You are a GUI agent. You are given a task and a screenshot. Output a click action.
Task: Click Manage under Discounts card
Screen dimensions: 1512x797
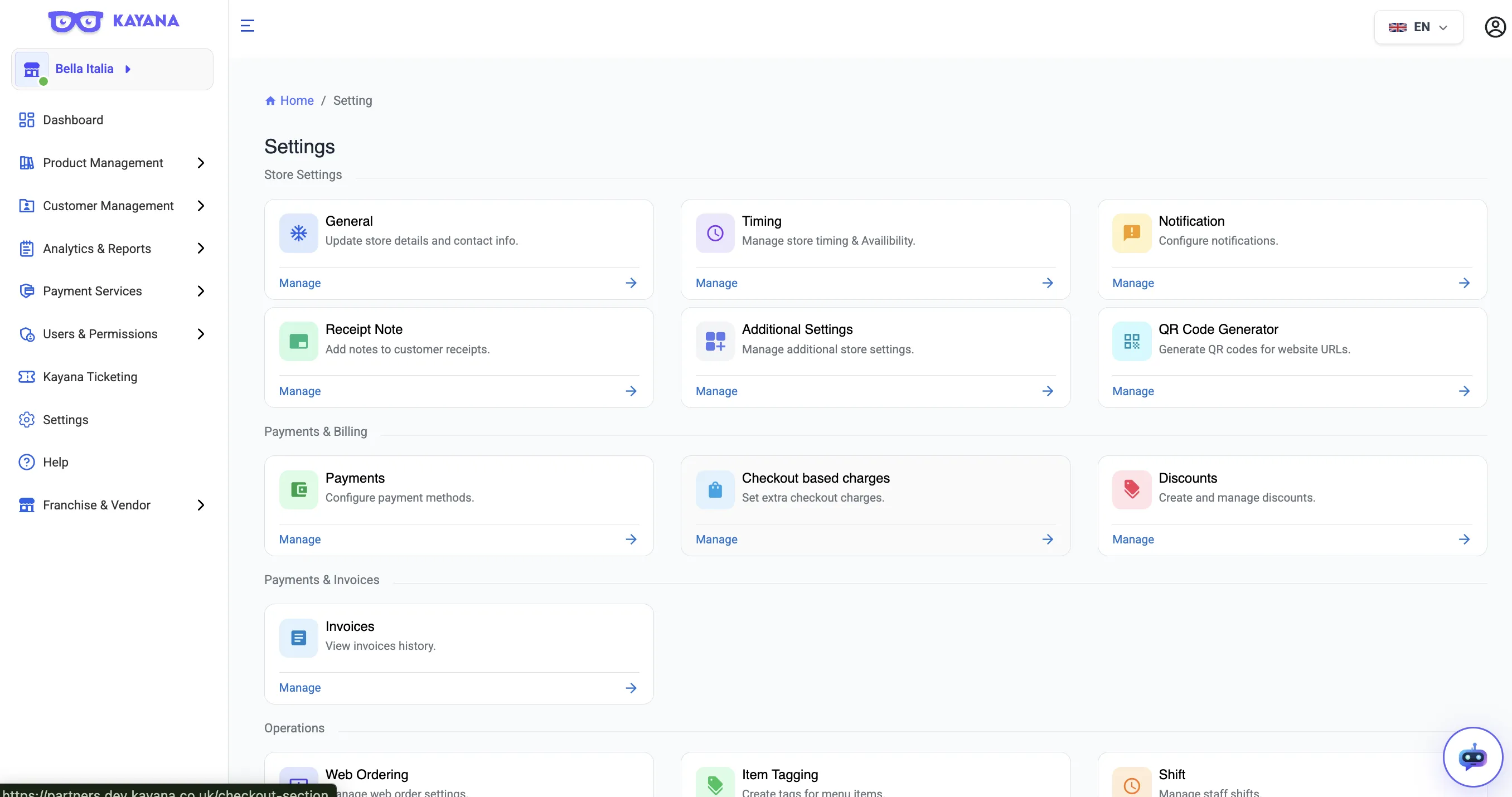pos(1132,540)
